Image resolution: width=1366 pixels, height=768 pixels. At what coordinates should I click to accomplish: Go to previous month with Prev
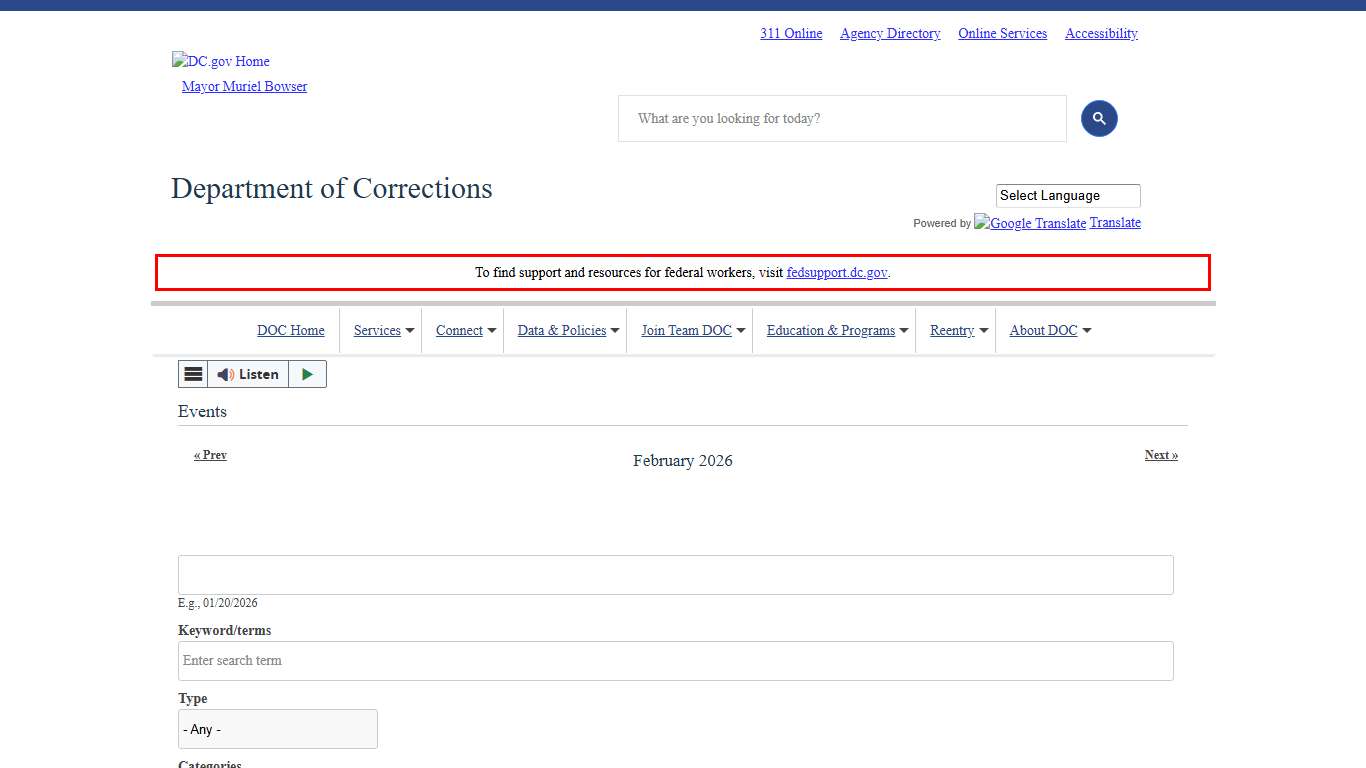point(210,455)
